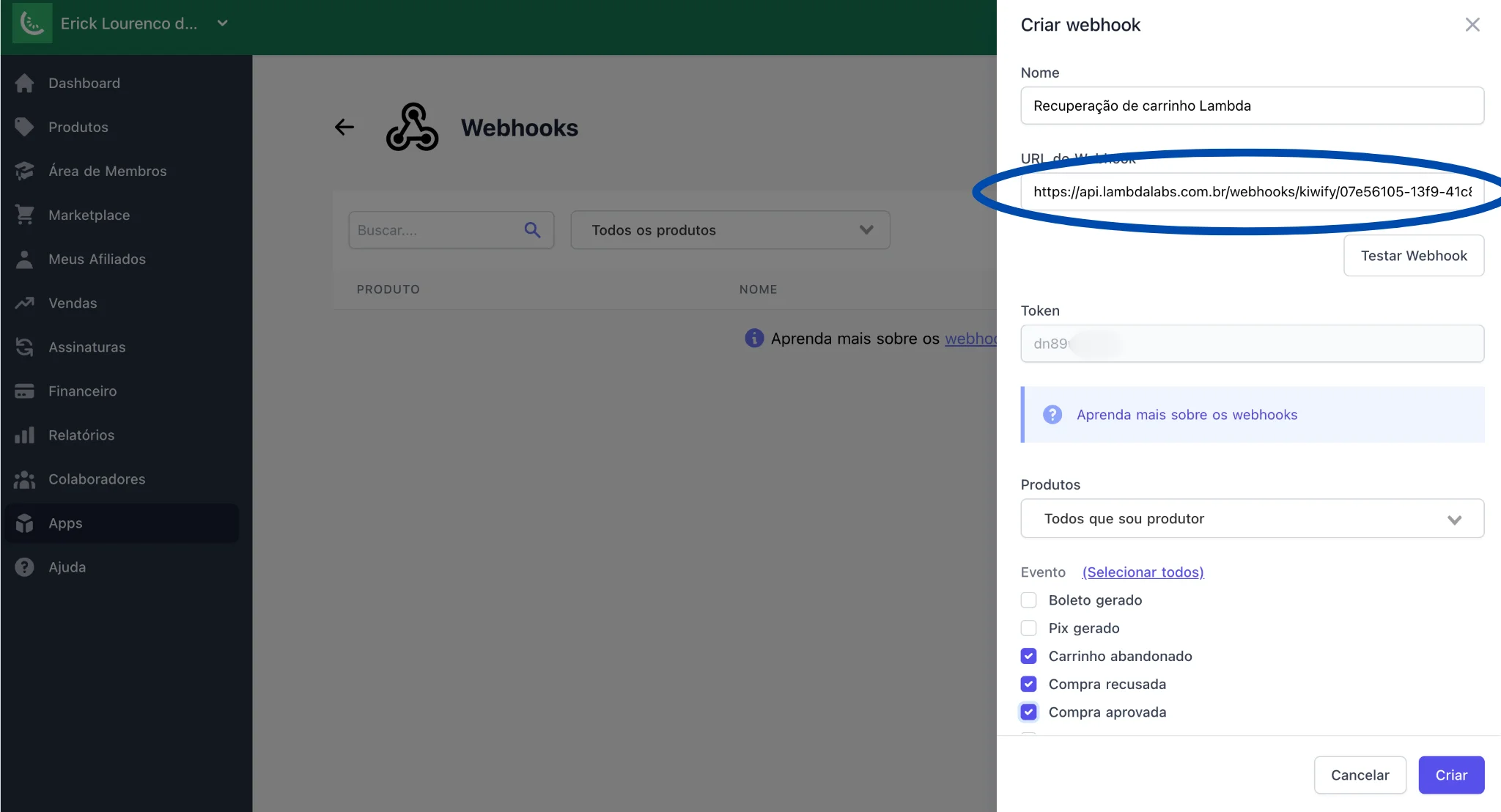Click the Testar Webhook button
The image size is (1501, 812).
pos(1413,255)
